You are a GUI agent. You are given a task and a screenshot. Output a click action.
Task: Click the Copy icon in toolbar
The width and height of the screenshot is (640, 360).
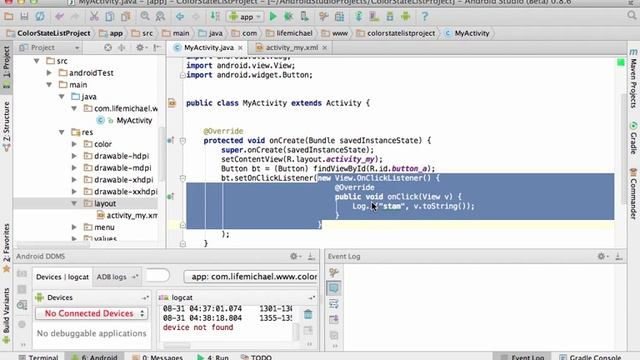[x=110, y=17]
